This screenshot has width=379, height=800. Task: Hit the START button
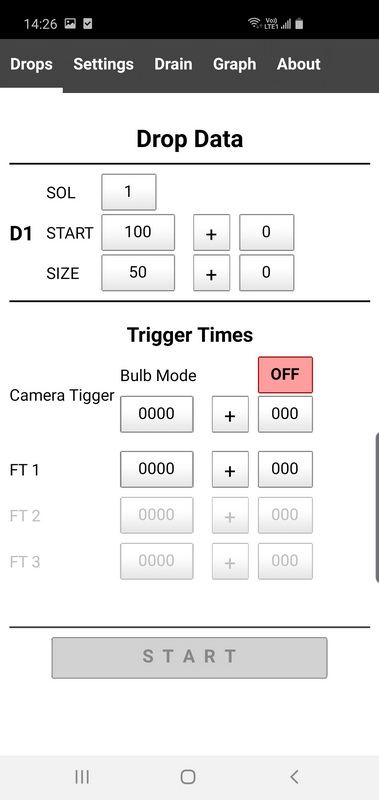[189, 658]
